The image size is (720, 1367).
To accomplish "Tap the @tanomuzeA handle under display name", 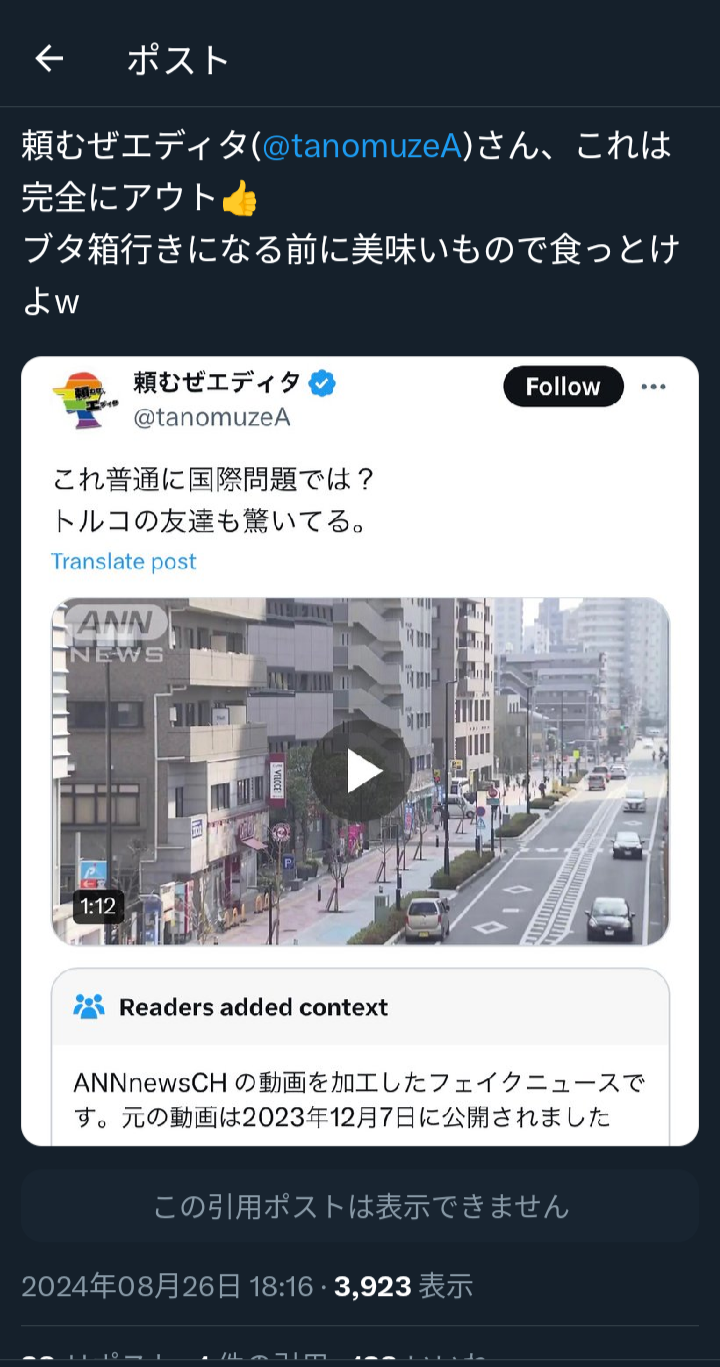I will (211, 417).
